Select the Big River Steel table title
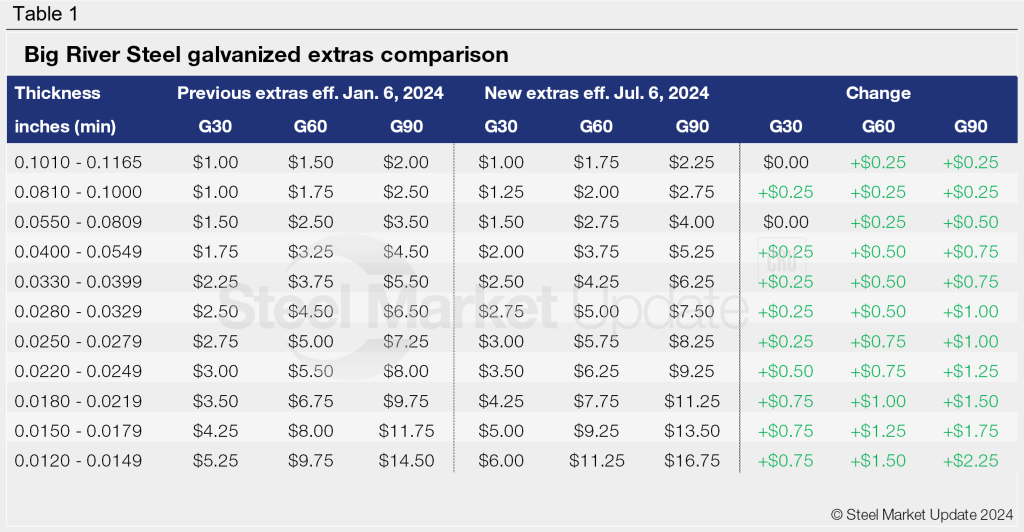The image size is (1024, 532). (x=266, y=54)
